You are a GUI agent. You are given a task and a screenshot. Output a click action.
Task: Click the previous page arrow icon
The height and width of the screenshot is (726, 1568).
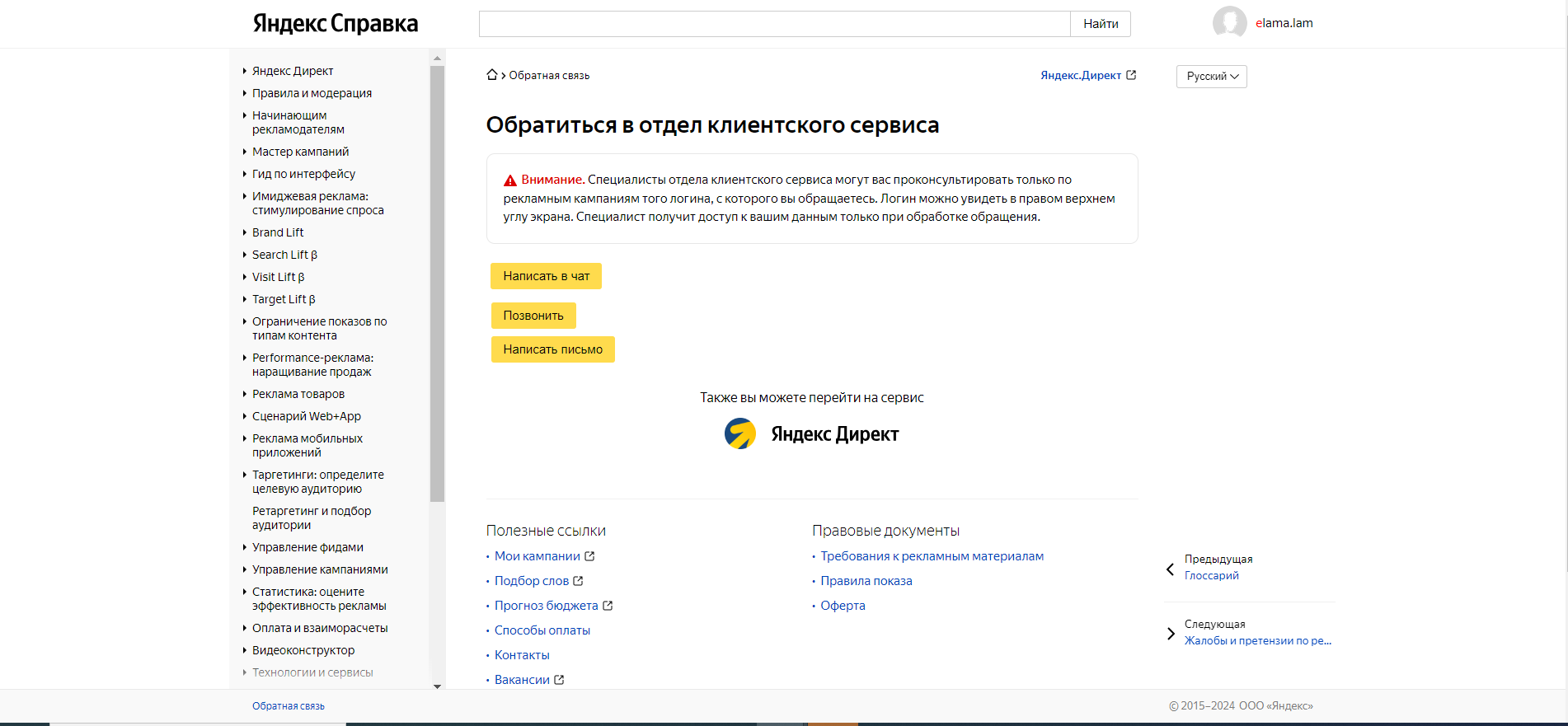click(1170, 569)
